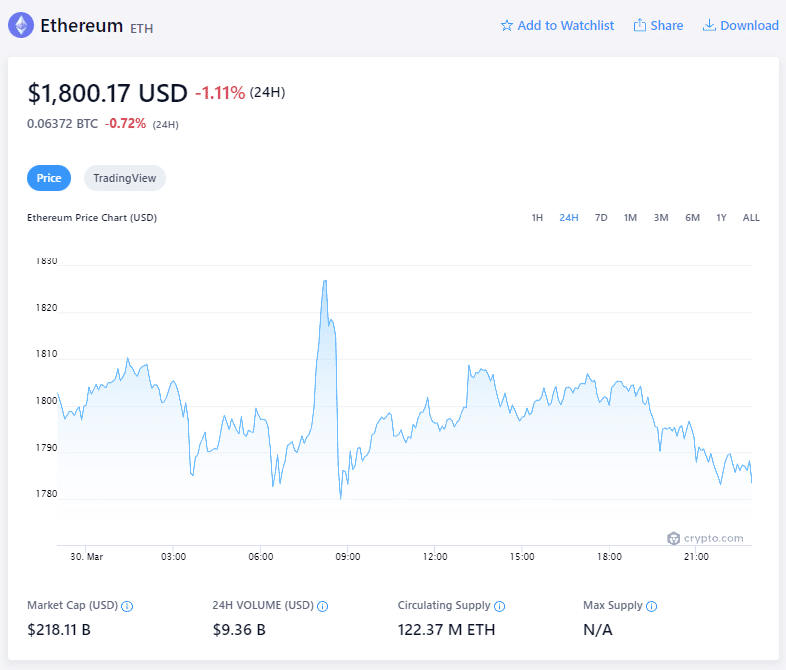Image resolution: width=786 pixels, height=670 pixels.
Task: Click the Ethereum Price Chart (USD) label
Action: pos(92,217)
